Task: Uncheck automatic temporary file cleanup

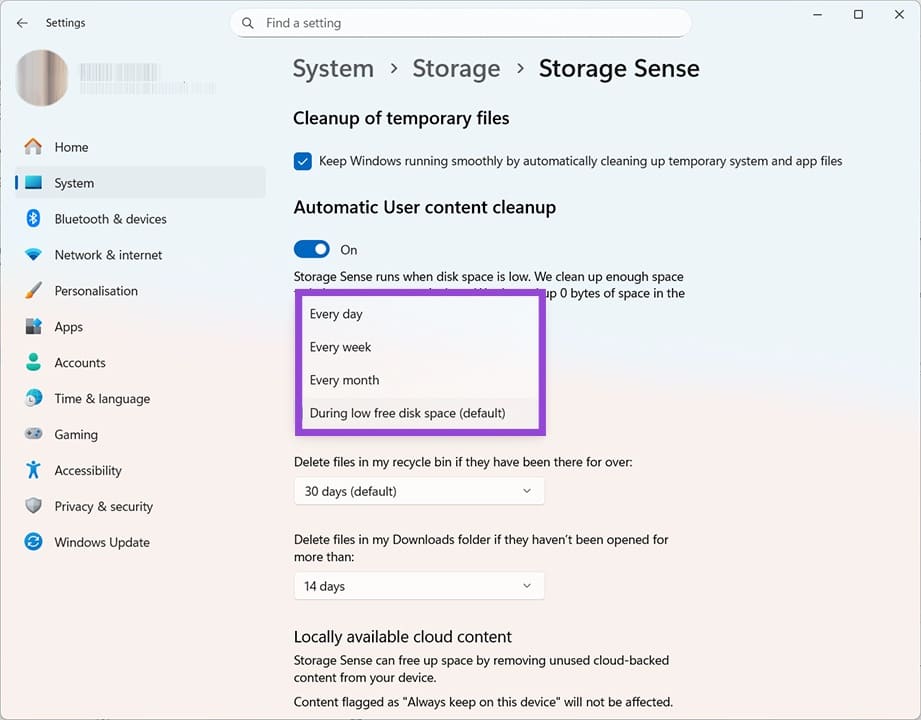Action: point(302,160)
